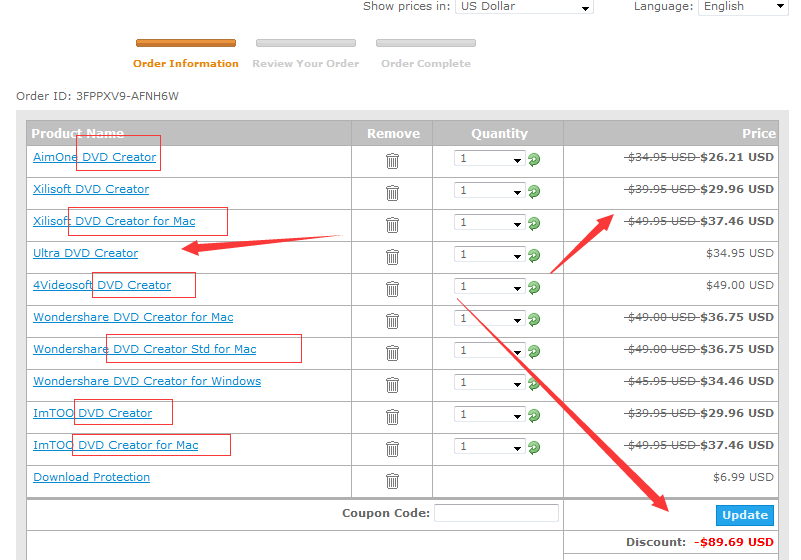Follow Wondershare DVD Creator for Windows link
Image resolution: width=801 pixels, height=560 pixels.
(147, 381)
